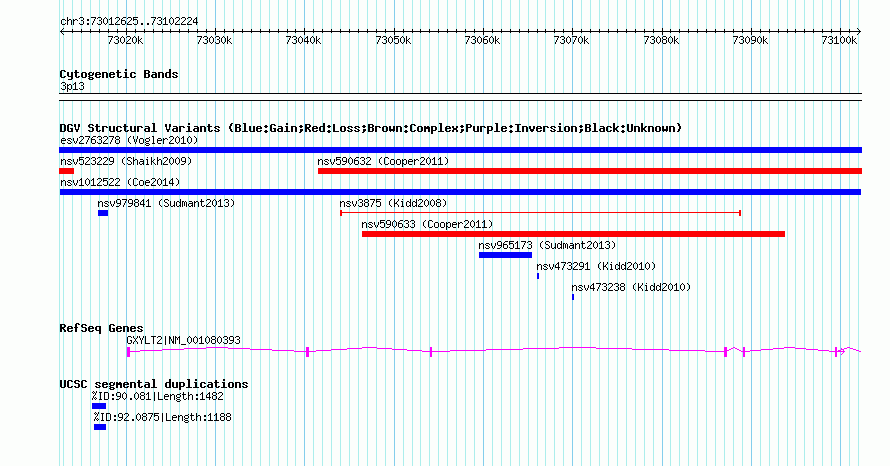Viewport: 890px width, 466px height.
Task: Open the nsv965173 (Sudmant2013) label
Action: click(x=547, y=245)
